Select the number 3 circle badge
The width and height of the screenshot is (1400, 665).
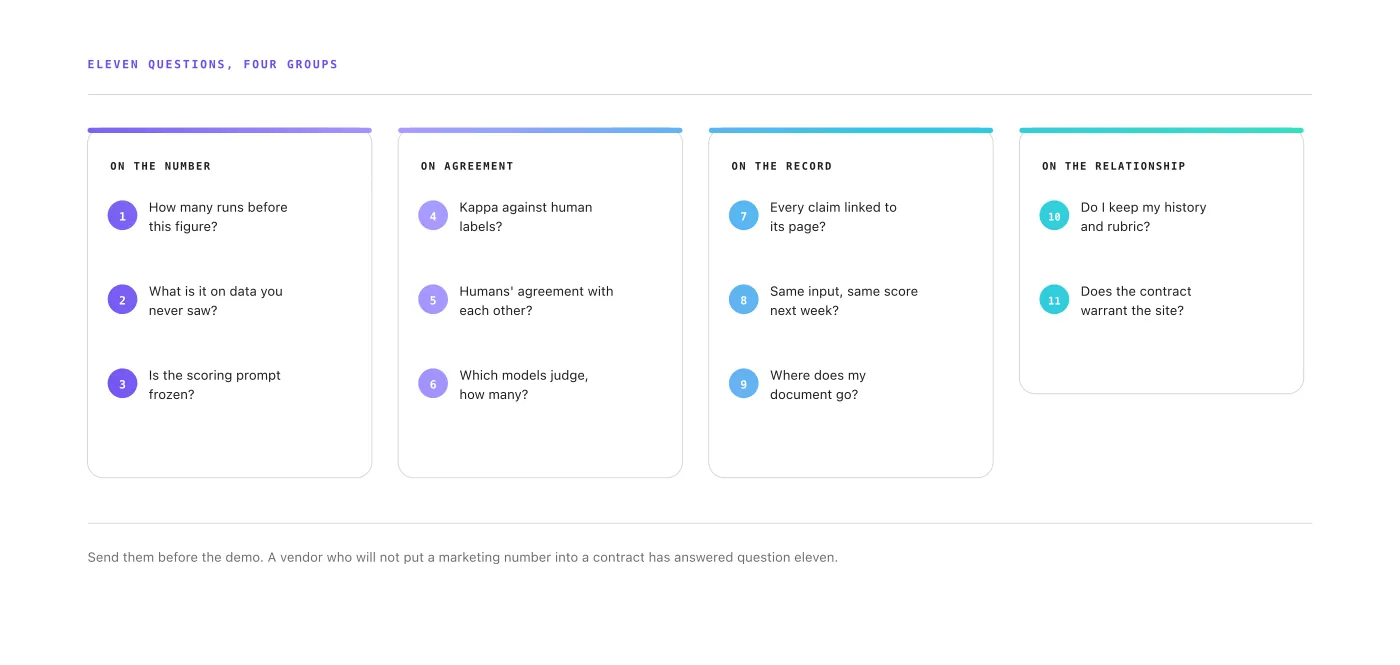point(123,383)
